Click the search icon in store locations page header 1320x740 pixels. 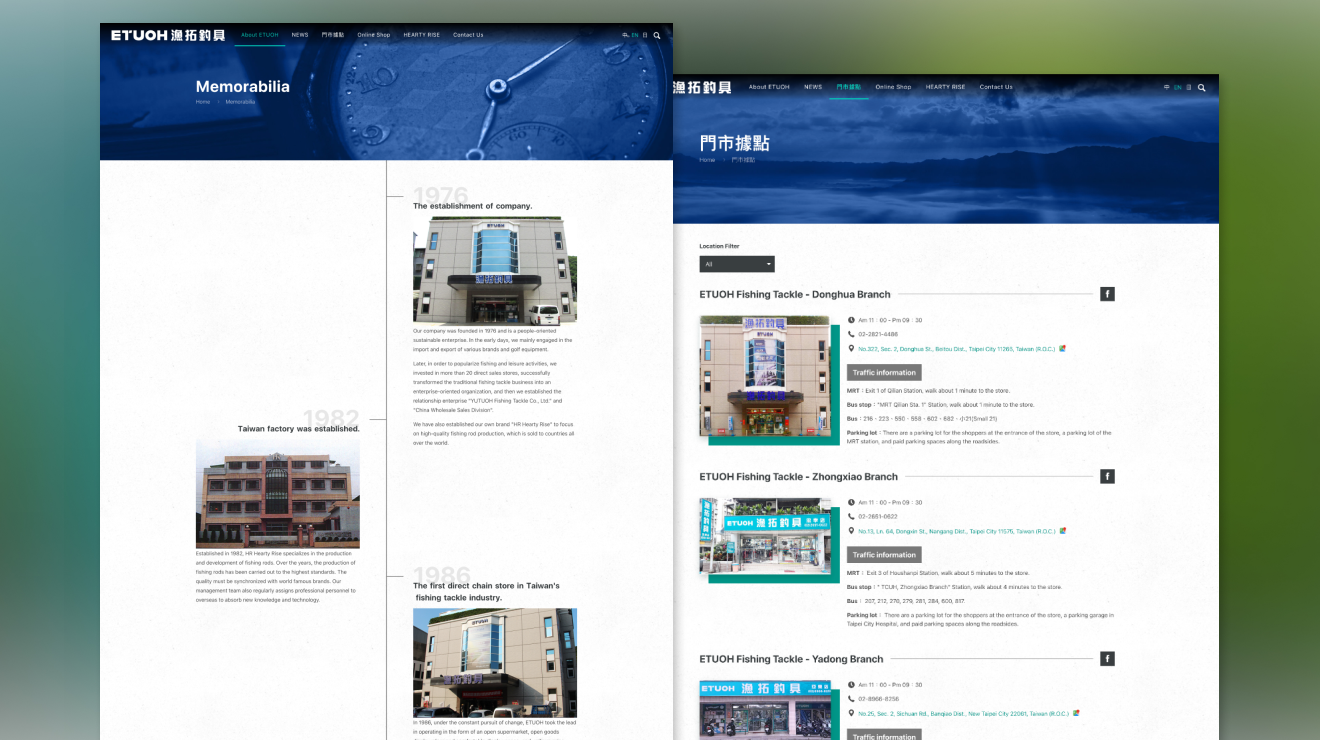tap(1202, 87)
